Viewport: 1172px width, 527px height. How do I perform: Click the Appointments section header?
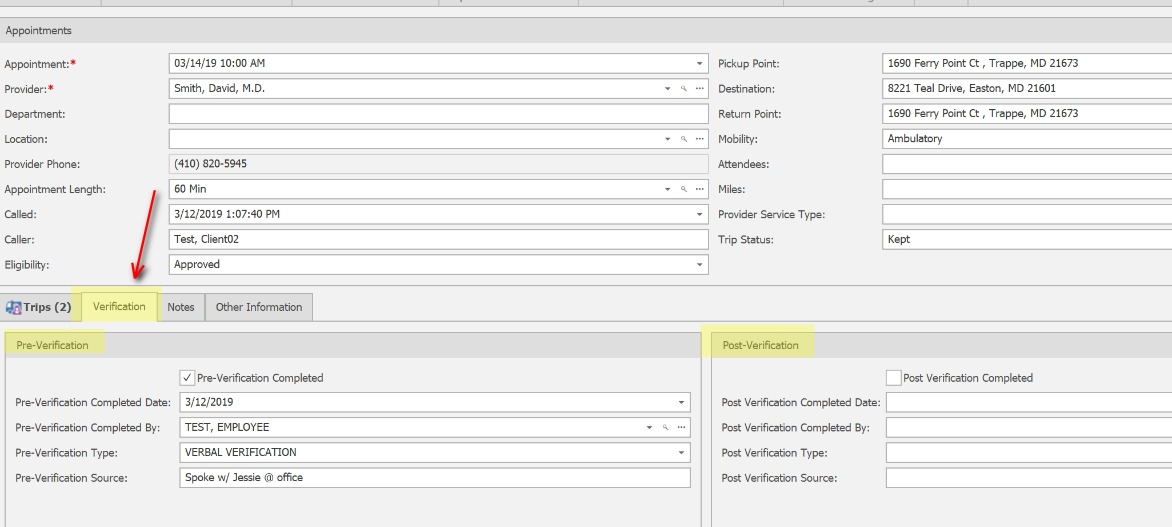coord(586,31)
